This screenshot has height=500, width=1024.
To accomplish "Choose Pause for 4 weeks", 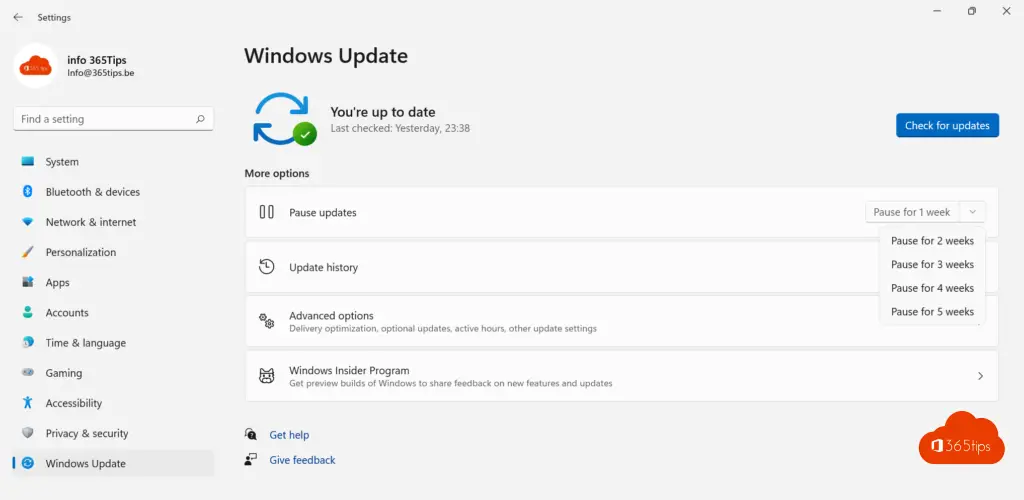I will click(932, 288).
